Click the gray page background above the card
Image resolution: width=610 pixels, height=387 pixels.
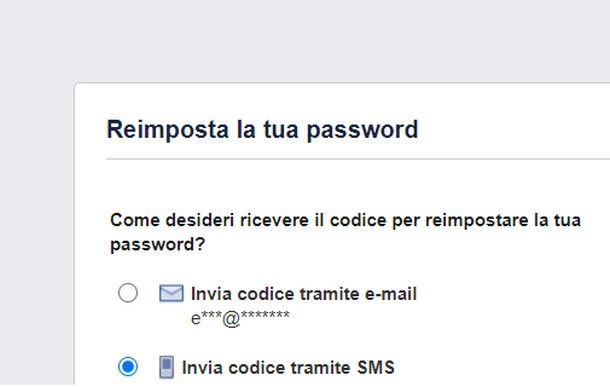click(x=305, y=41)
